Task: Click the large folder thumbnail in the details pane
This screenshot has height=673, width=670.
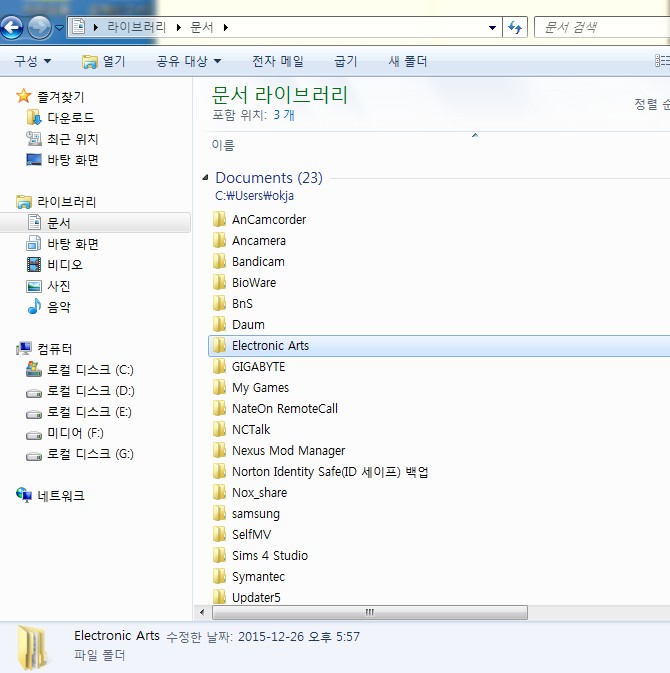Action: click(33, 647)
